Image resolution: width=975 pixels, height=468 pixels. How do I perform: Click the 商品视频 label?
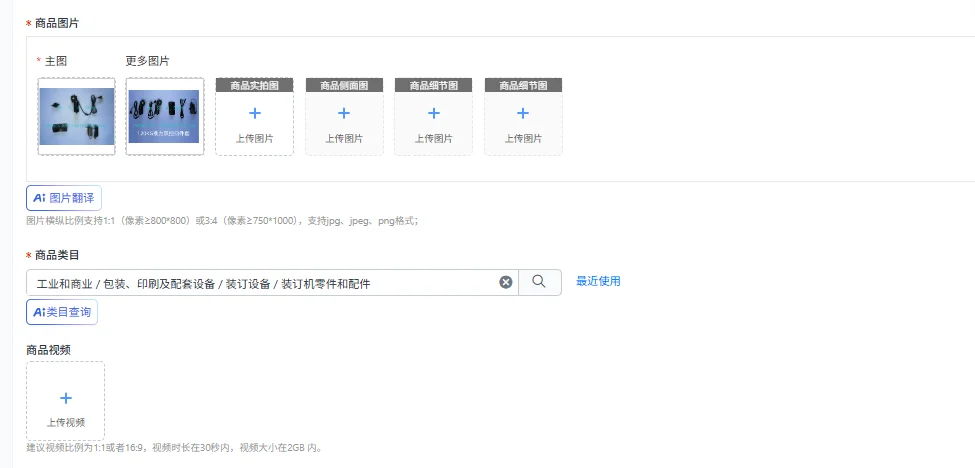point(49,350)
